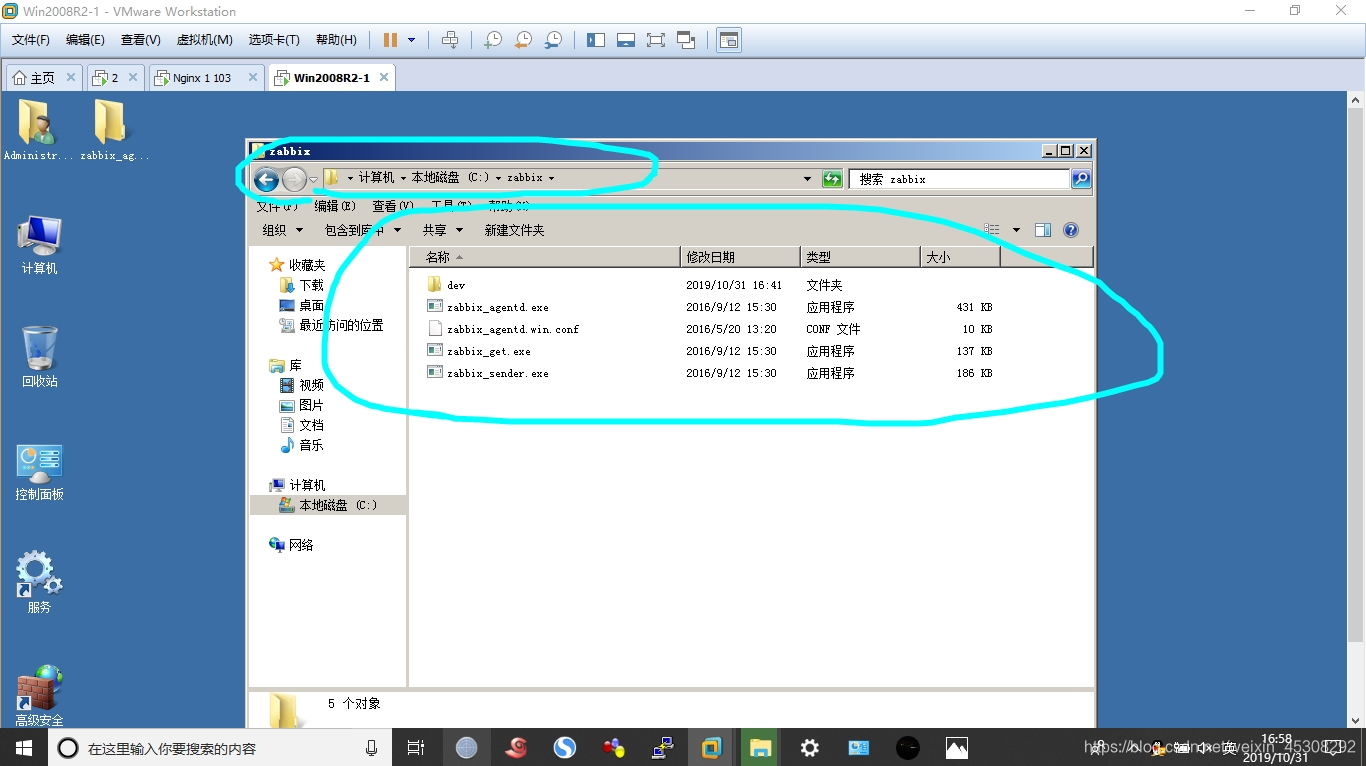Screen dimensions: 1366x766
Task: Open VMware 帮助(H) menu
Action: (x=336, y=40)
